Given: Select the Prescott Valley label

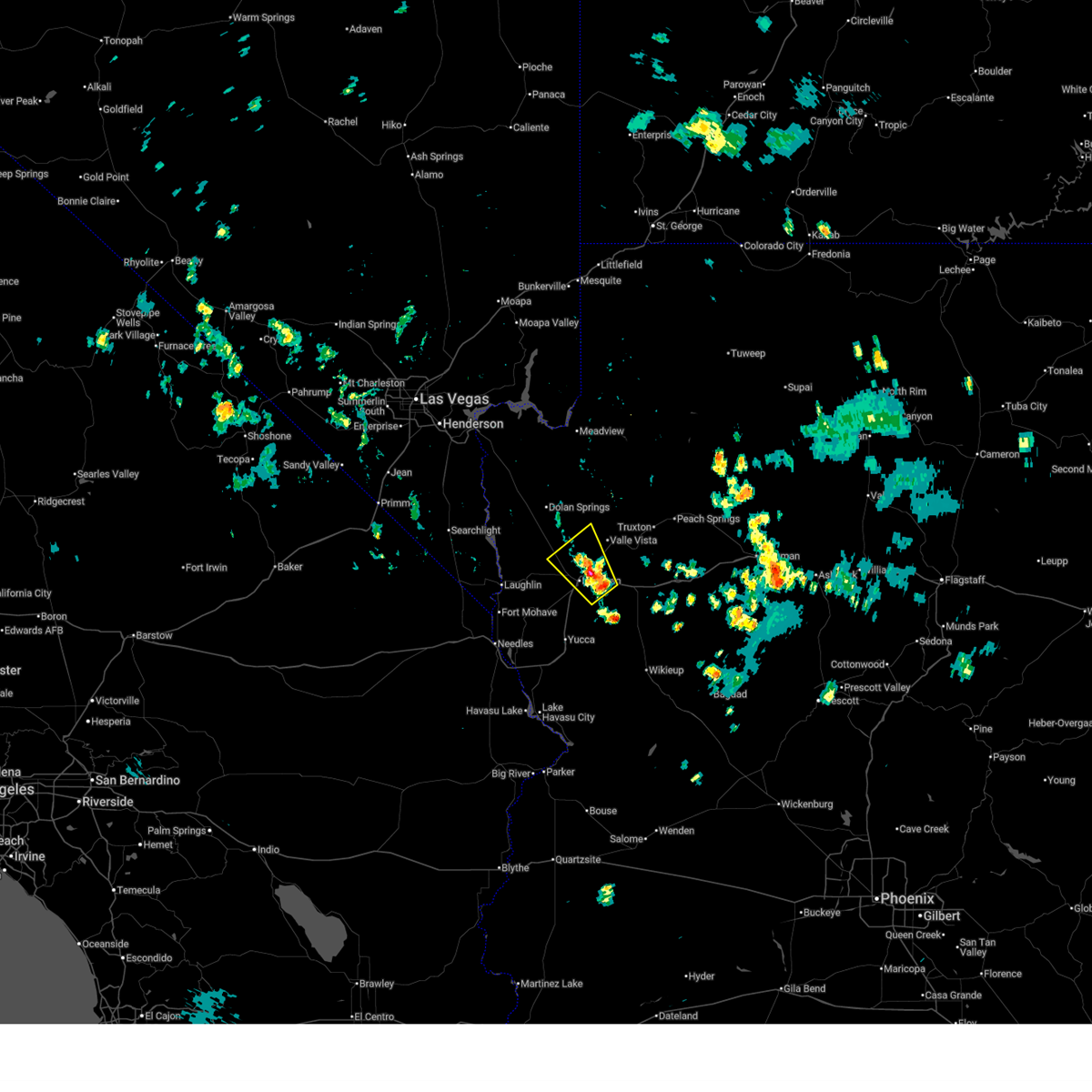Looking at the screenshot, I should (x=876, y=688).
